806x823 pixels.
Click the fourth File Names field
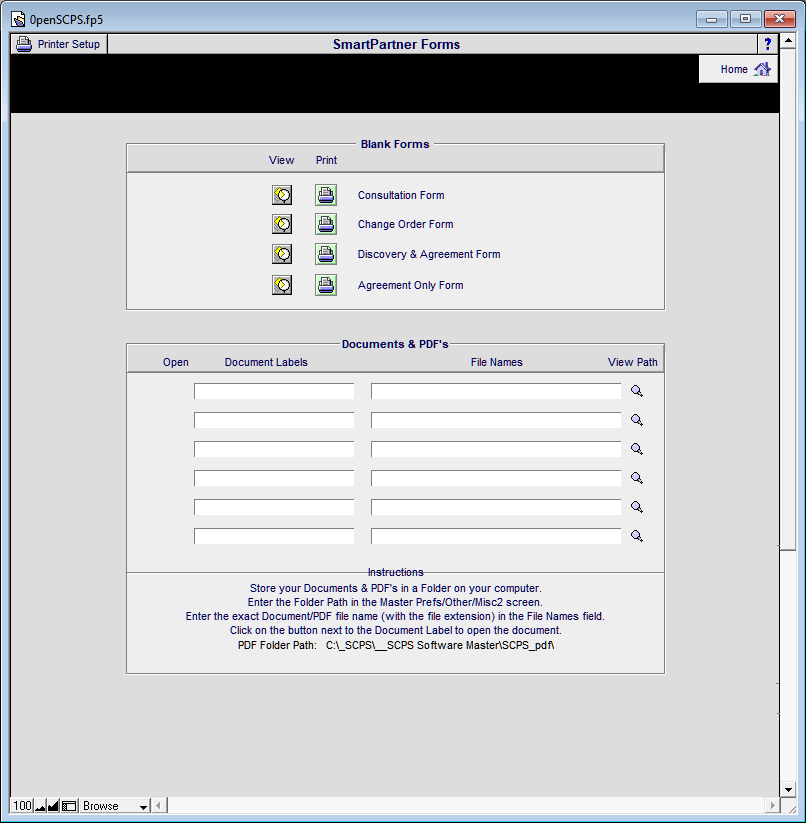(x=496, y=478)
